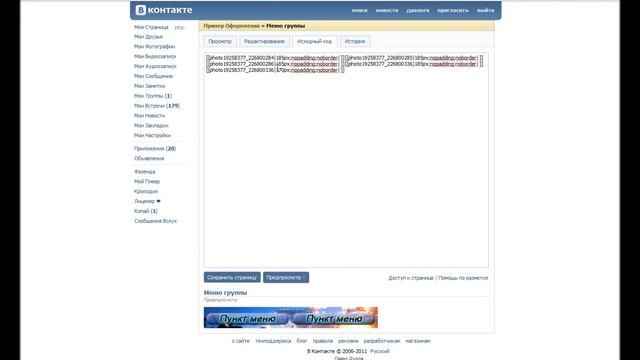
Task: Click the Русский language link
Action: (x=380, y=351)
